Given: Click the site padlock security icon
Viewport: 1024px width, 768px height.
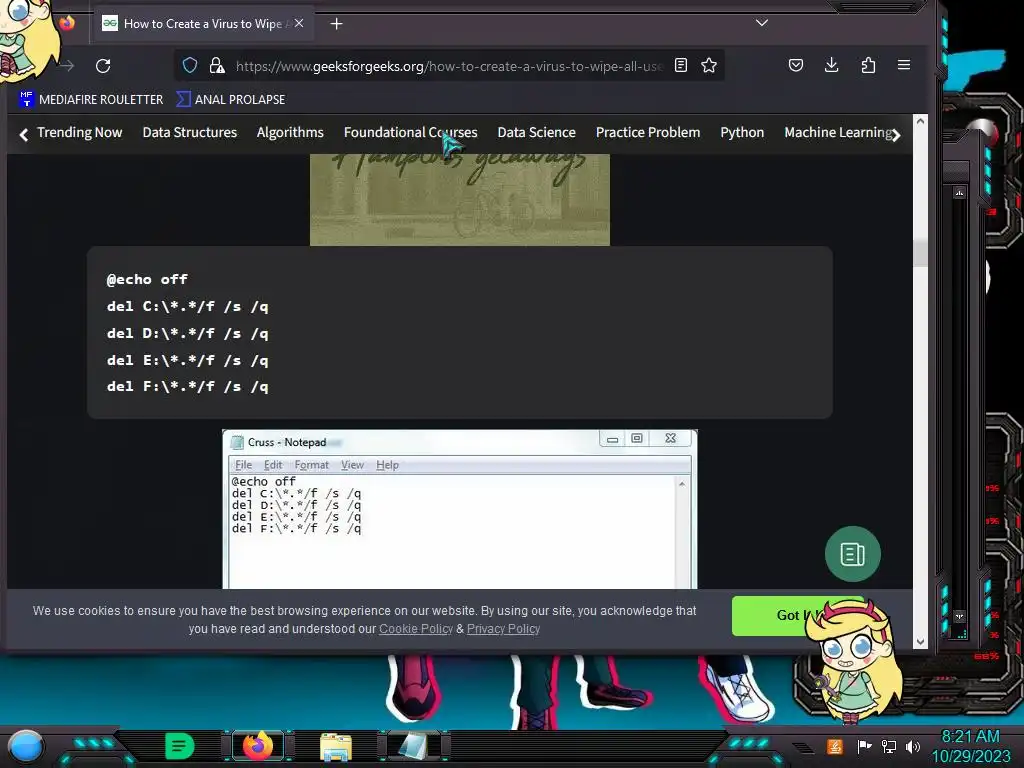Looking at the screenshot, I should [x=217, y=65].
